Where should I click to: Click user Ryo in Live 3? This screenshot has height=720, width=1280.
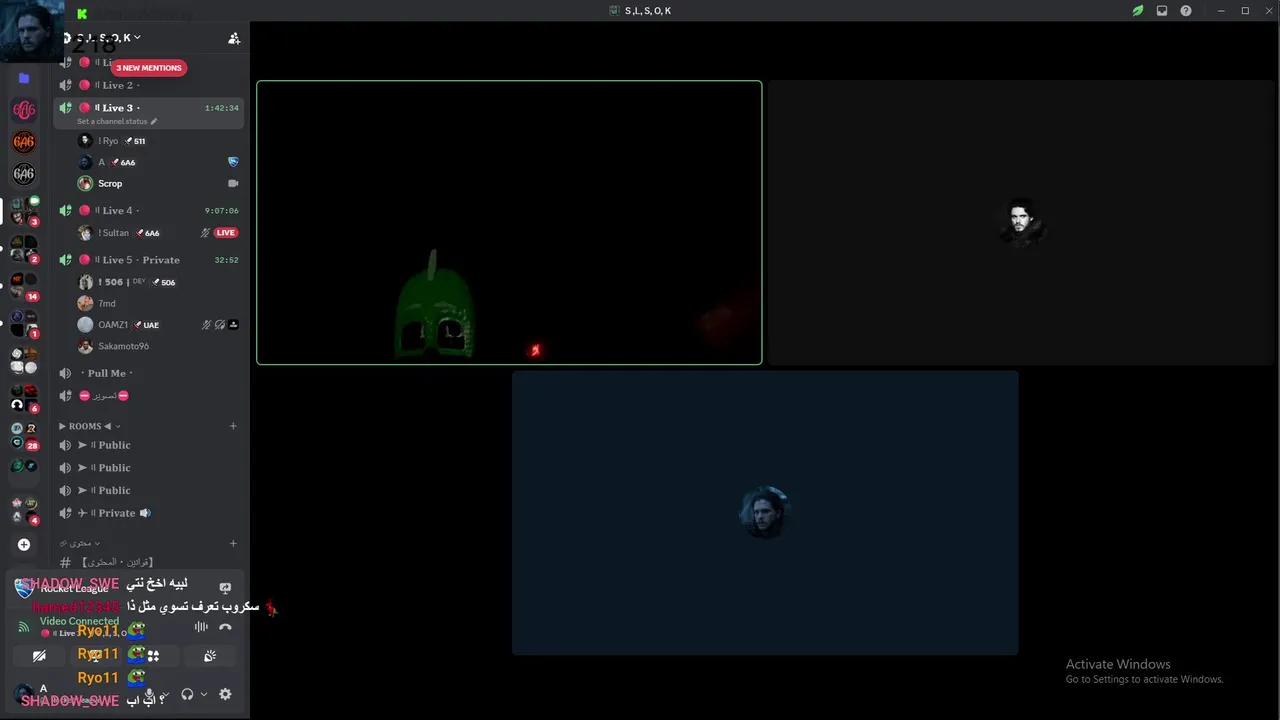160,141
